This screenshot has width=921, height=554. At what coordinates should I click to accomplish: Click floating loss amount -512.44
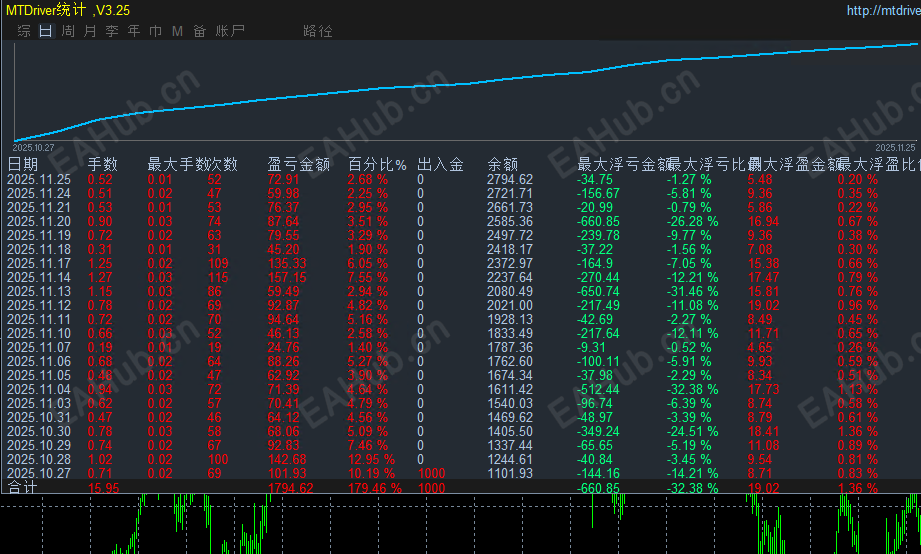(599, 390)
